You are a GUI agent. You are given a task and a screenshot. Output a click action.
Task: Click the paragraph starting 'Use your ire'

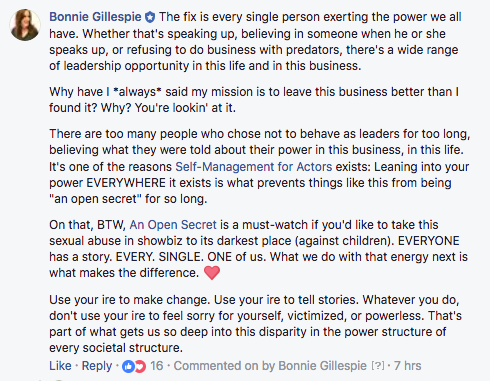[x=255, y=323]
